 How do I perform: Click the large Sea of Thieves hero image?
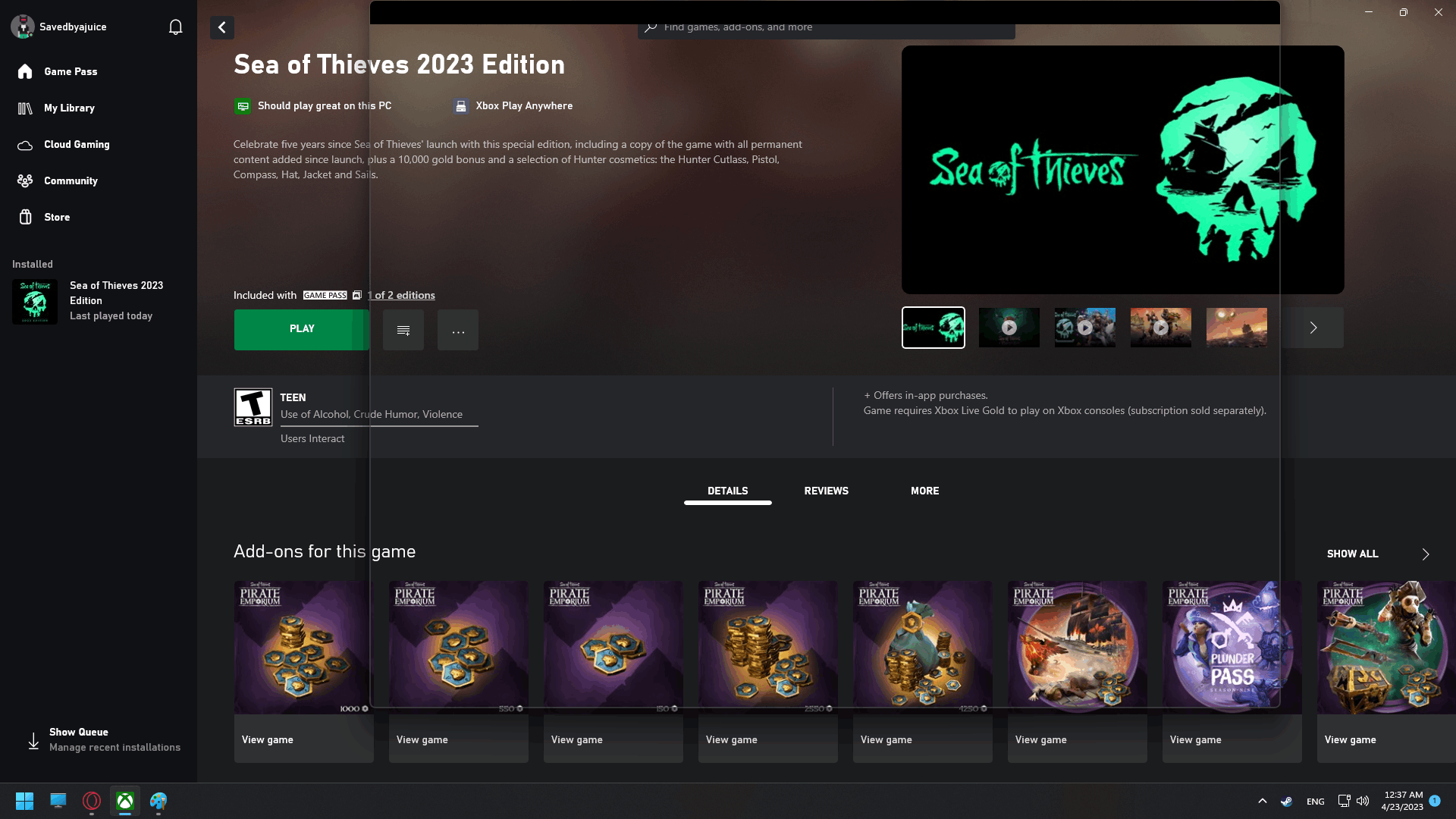pos(1123,170)
